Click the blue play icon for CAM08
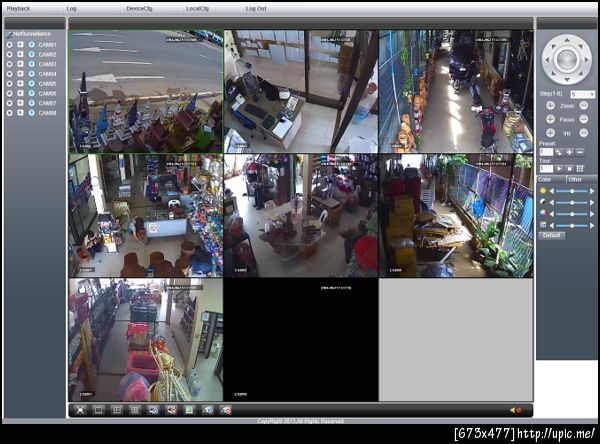Viewport: 600px width, 444px height. click(31, 113)
